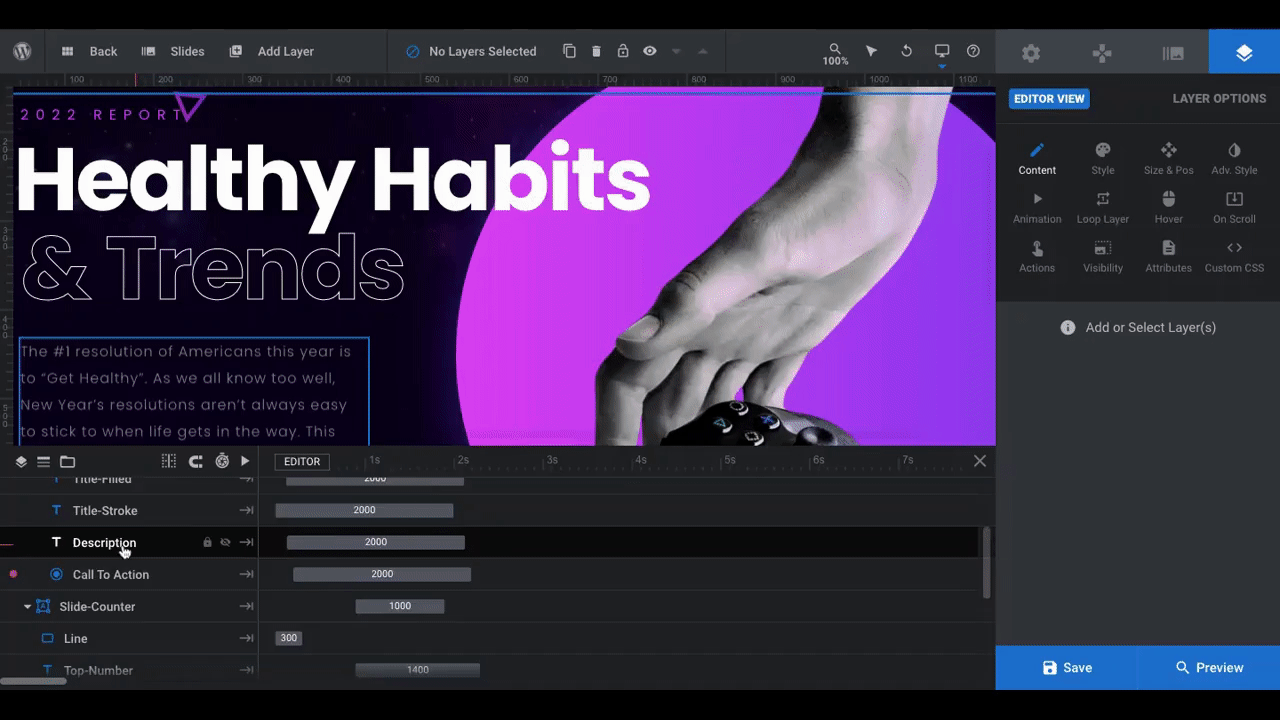Toggle hidden eye on Description layer

(225, 542)
